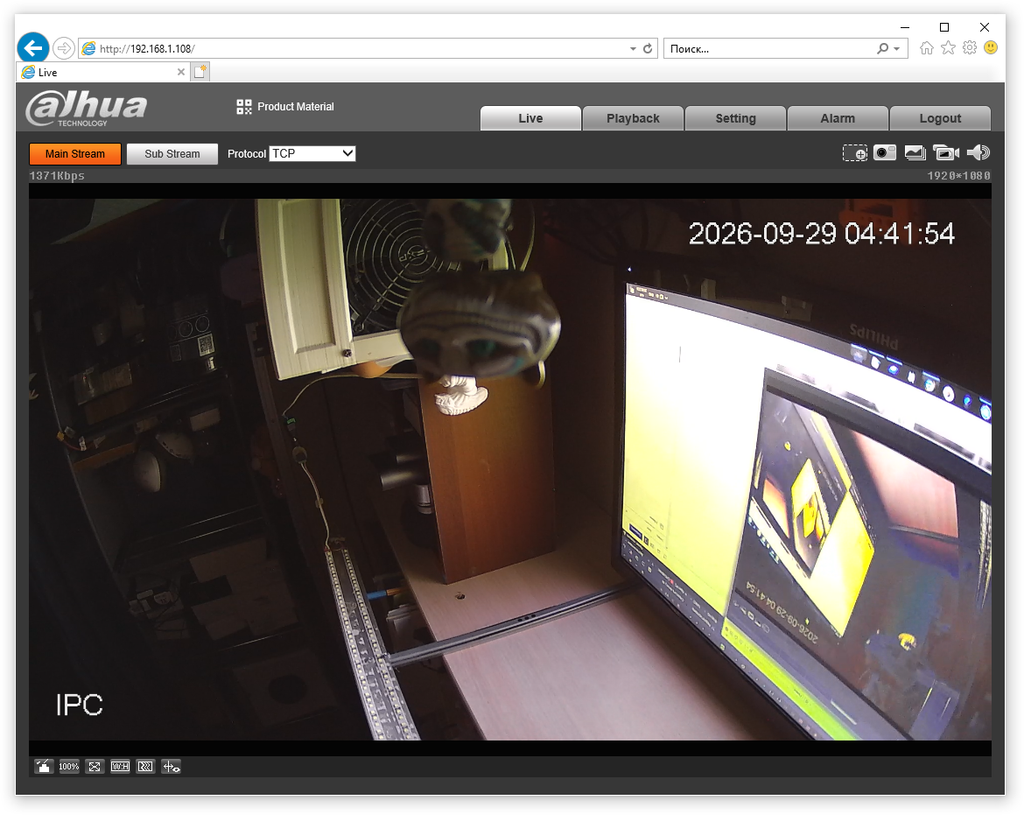Click the smiley feedback icon
Screen dimensions: 1024x815
click(x=991, y=48)
